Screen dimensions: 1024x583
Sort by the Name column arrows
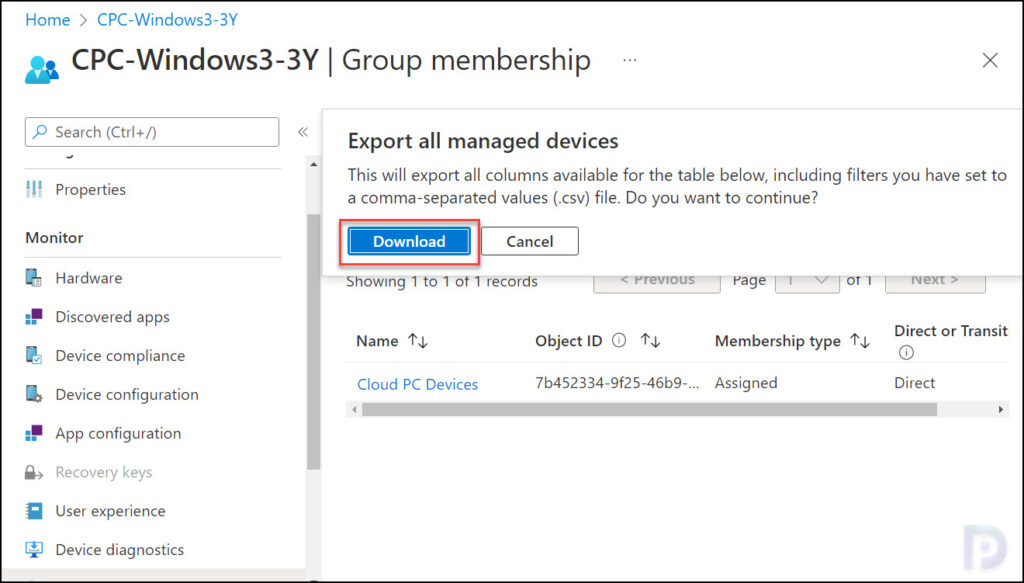(418, 341)
